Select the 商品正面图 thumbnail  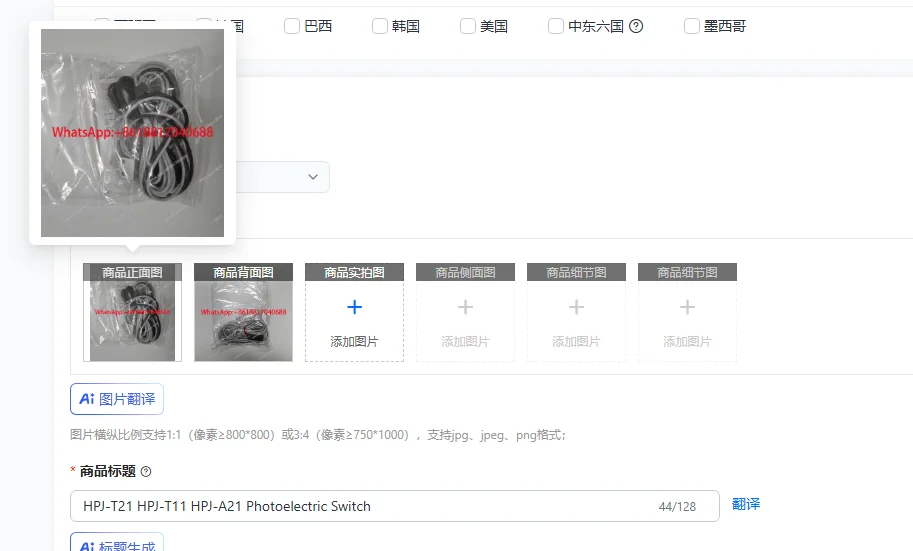pyautogui.click(x=132, y=312)
